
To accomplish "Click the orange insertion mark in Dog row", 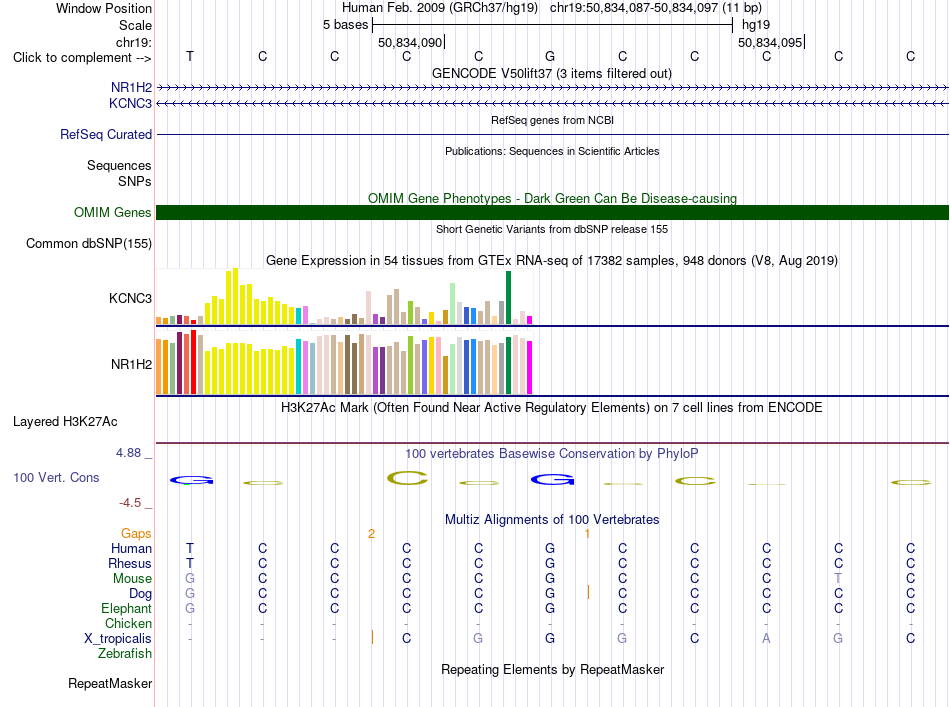I will (588, 592).
